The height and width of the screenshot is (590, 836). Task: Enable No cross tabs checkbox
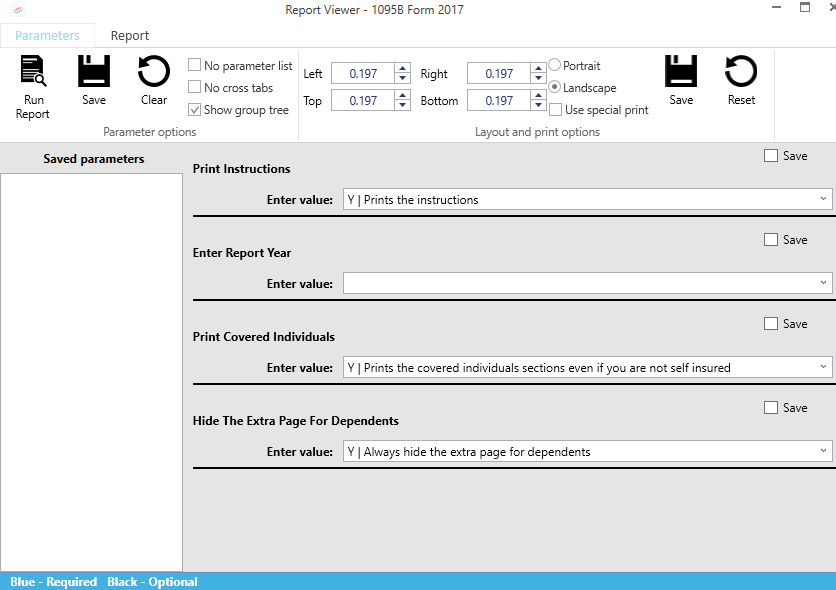(x=195, y=87)
